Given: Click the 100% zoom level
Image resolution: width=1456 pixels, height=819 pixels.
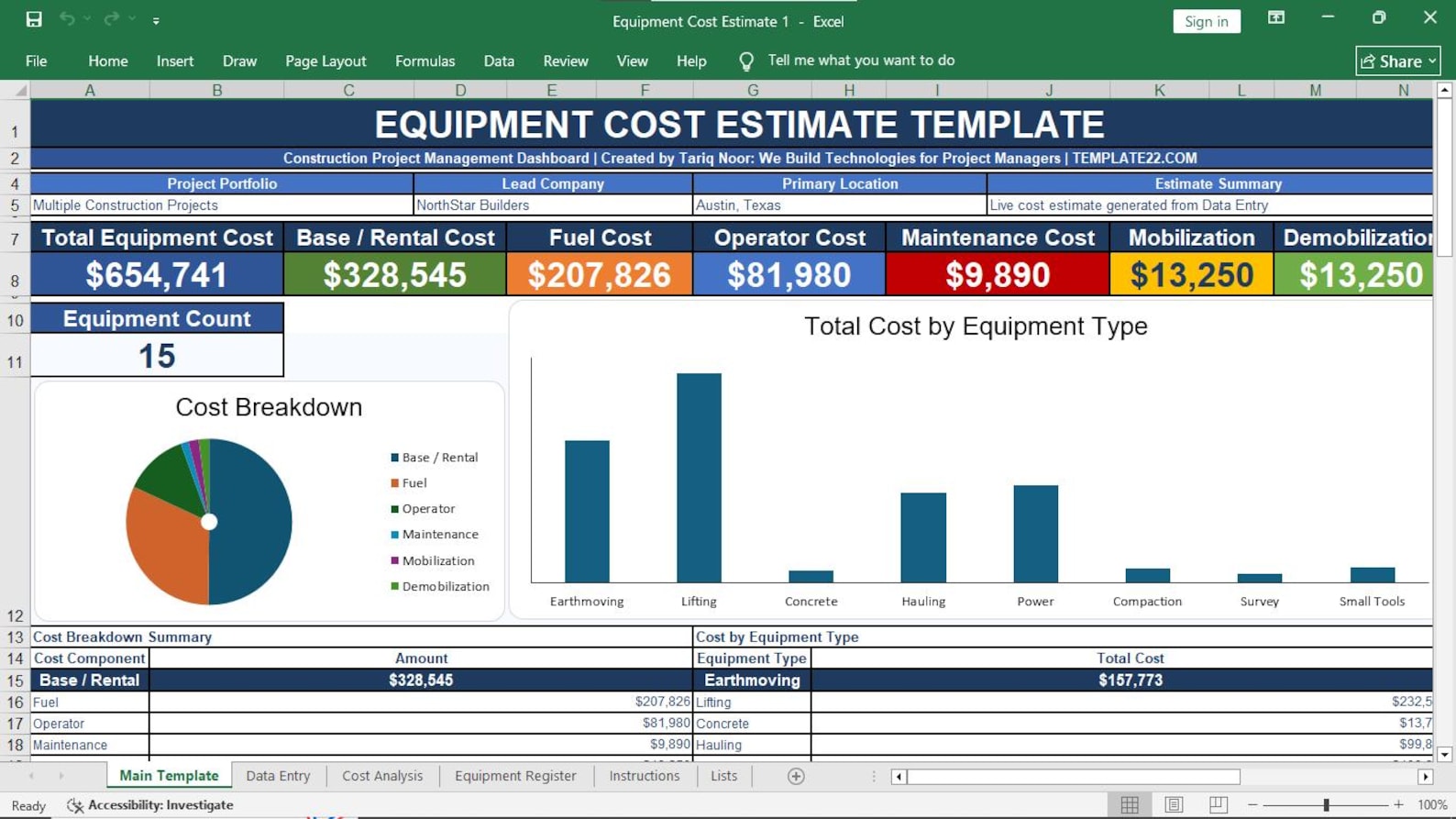Looking at the screenshot, I should [x=1432, y=804].
